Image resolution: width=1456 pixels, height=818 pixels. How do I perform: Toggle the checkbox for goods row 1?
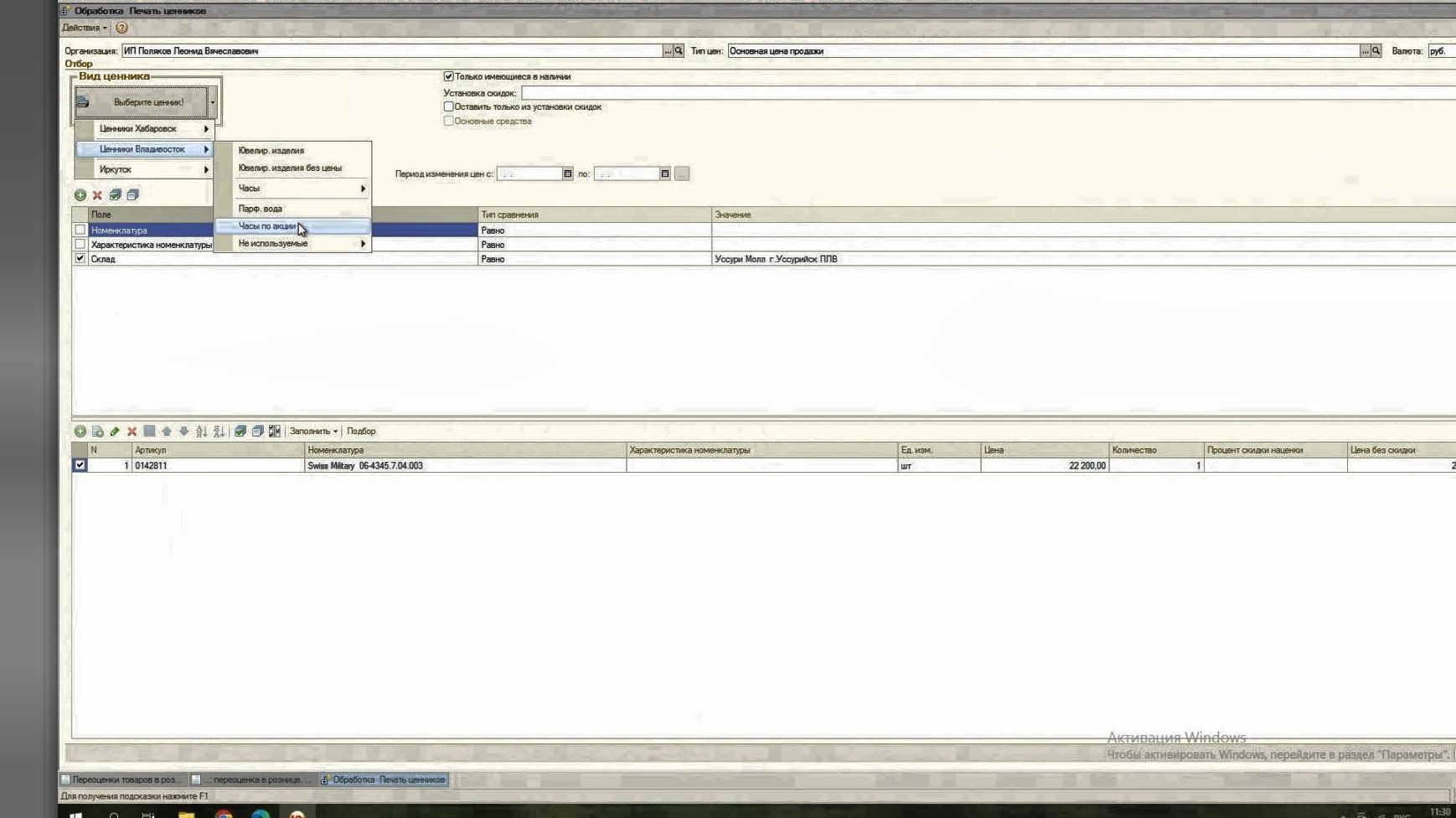coord(80,465)
